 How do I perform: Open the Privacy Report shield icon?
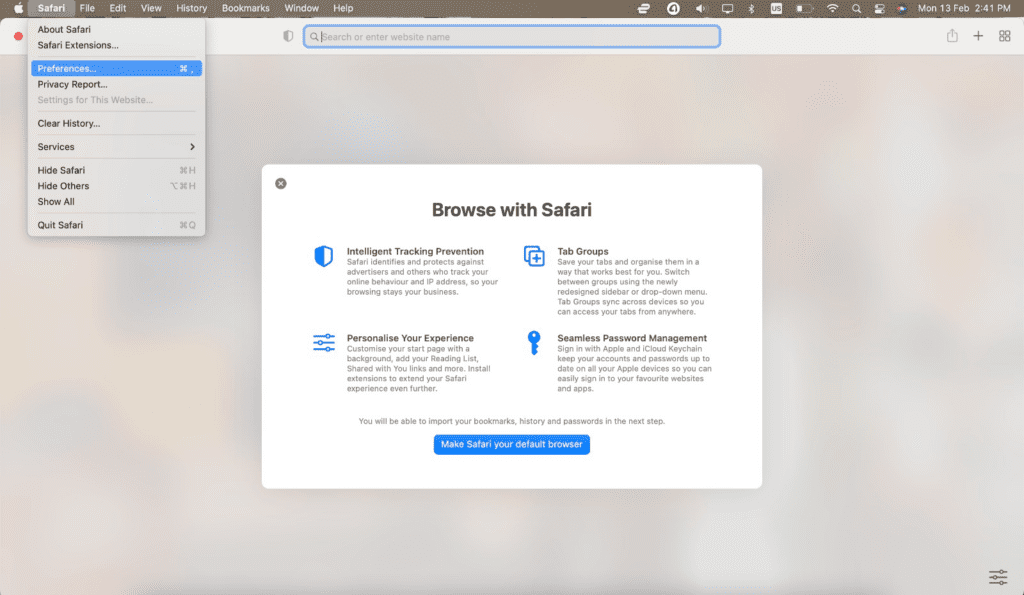[x=288, y=35]
